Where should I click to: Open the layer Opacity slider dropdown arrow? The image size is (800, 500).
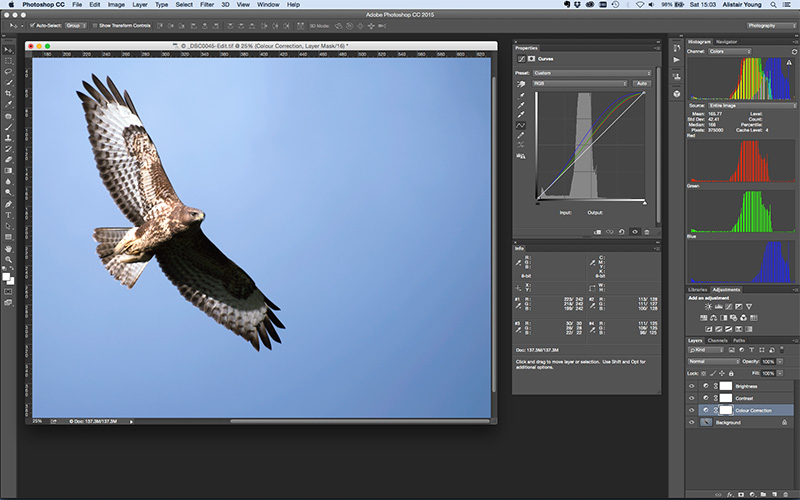pos(780,362)
